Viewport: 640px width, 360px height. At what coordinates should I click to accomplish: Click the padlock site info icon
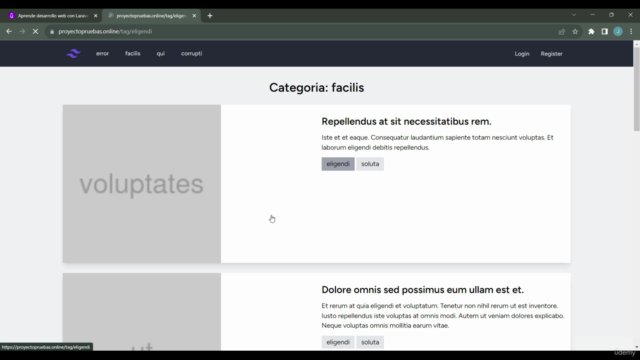(52, 31)
